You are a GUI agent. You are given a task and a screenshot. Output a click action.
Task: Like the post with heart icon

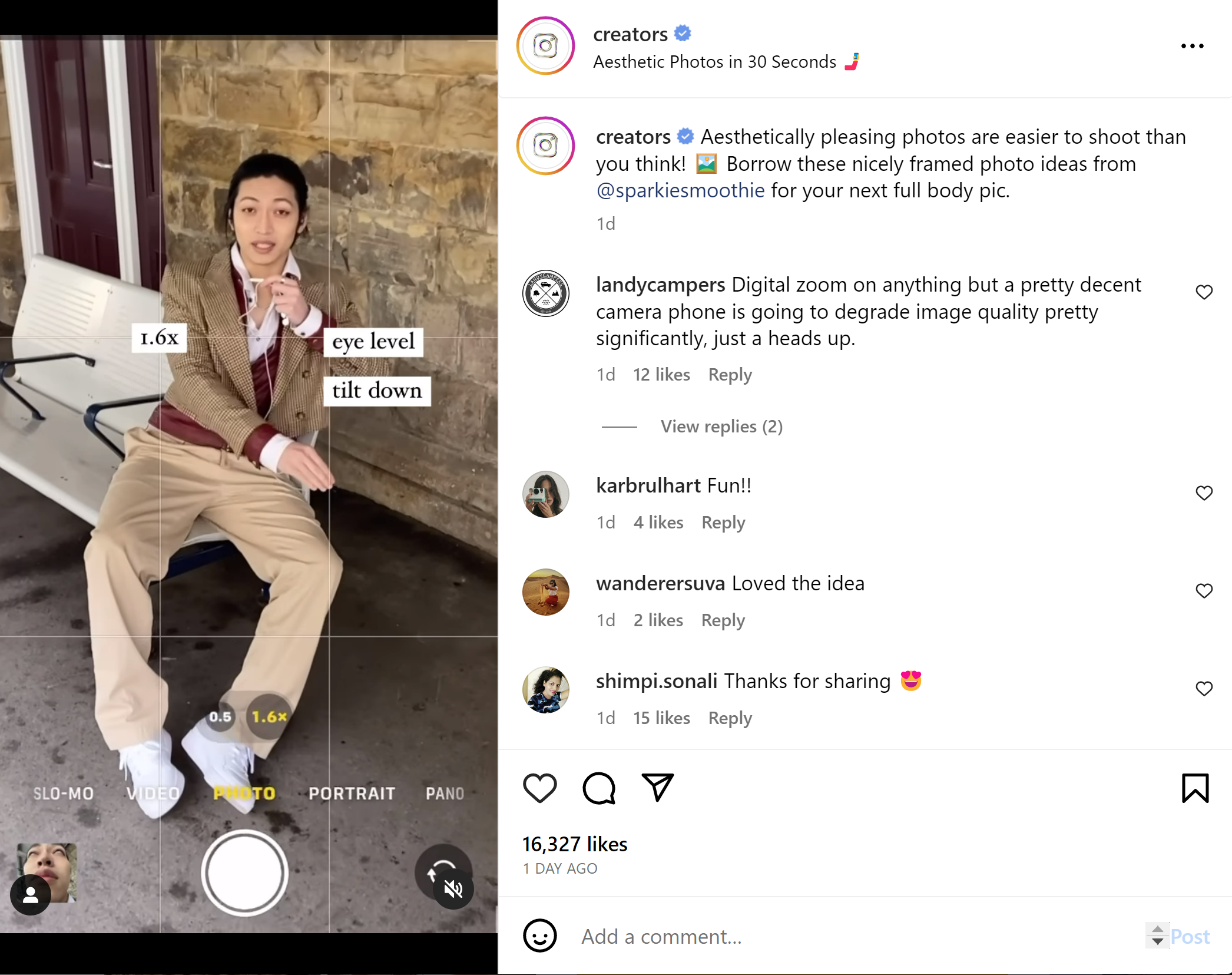click(539, 788)
